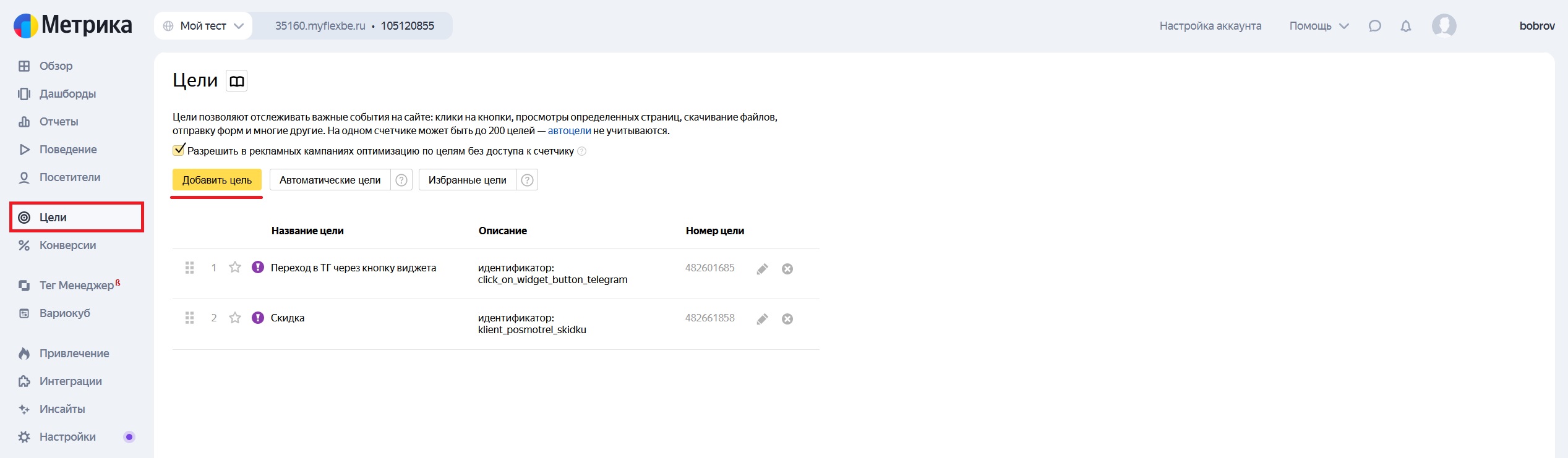Click the pencil edit icon for goal 482601685

click(762, 269)
